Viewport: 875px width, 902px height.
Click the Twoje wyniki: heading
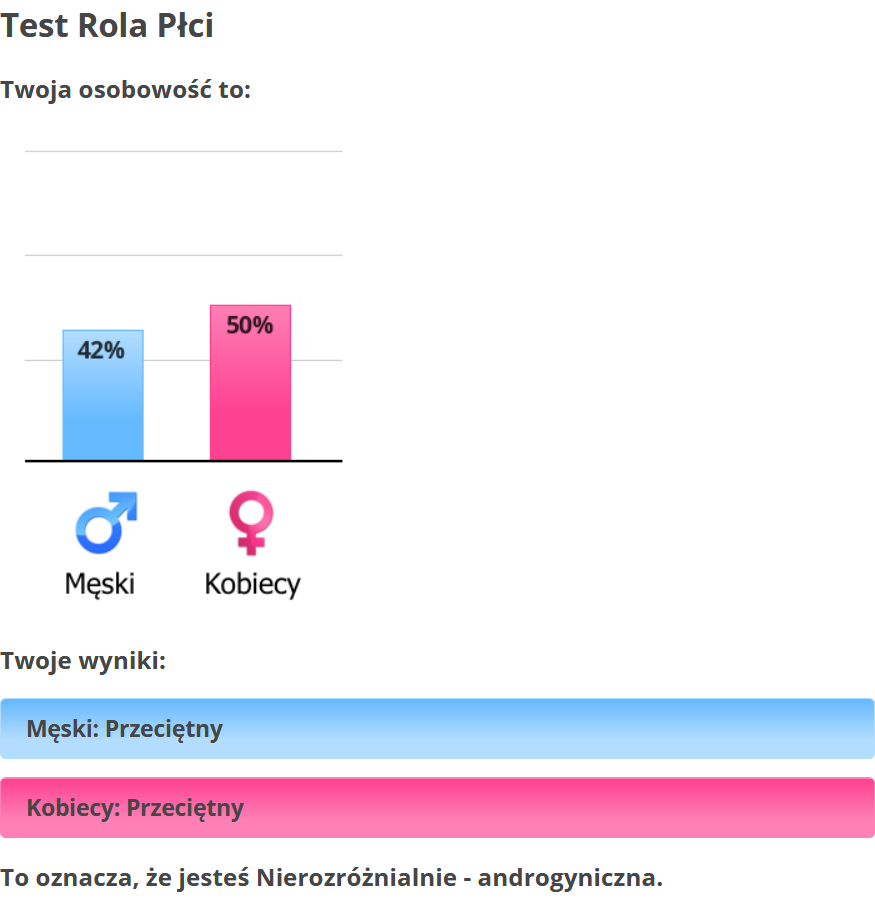(83, 661)
